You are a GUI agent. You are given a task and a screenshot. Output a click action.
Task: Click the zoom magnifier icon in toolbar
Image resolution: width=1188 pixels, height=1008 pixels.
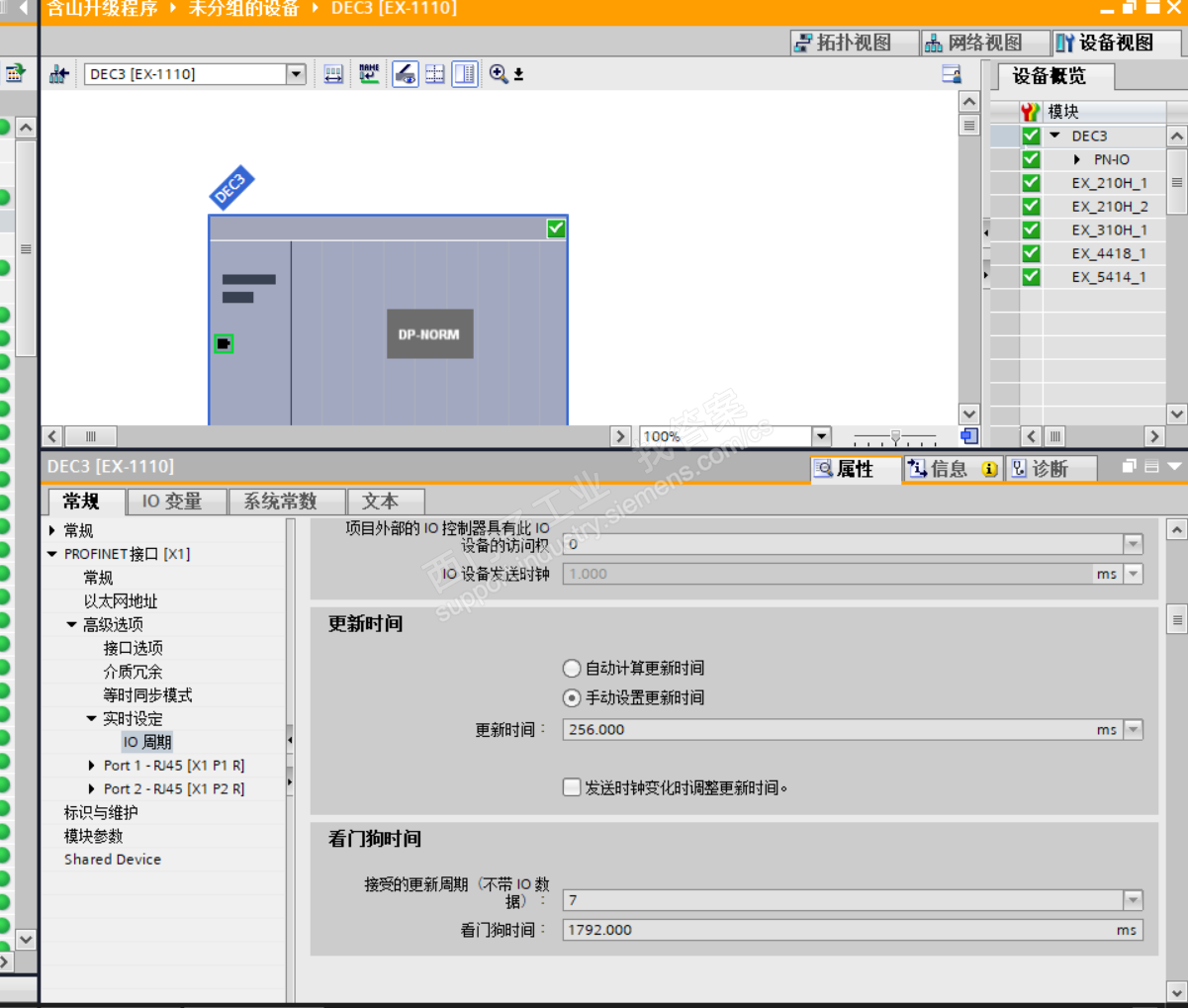click(x=499, y=74)
